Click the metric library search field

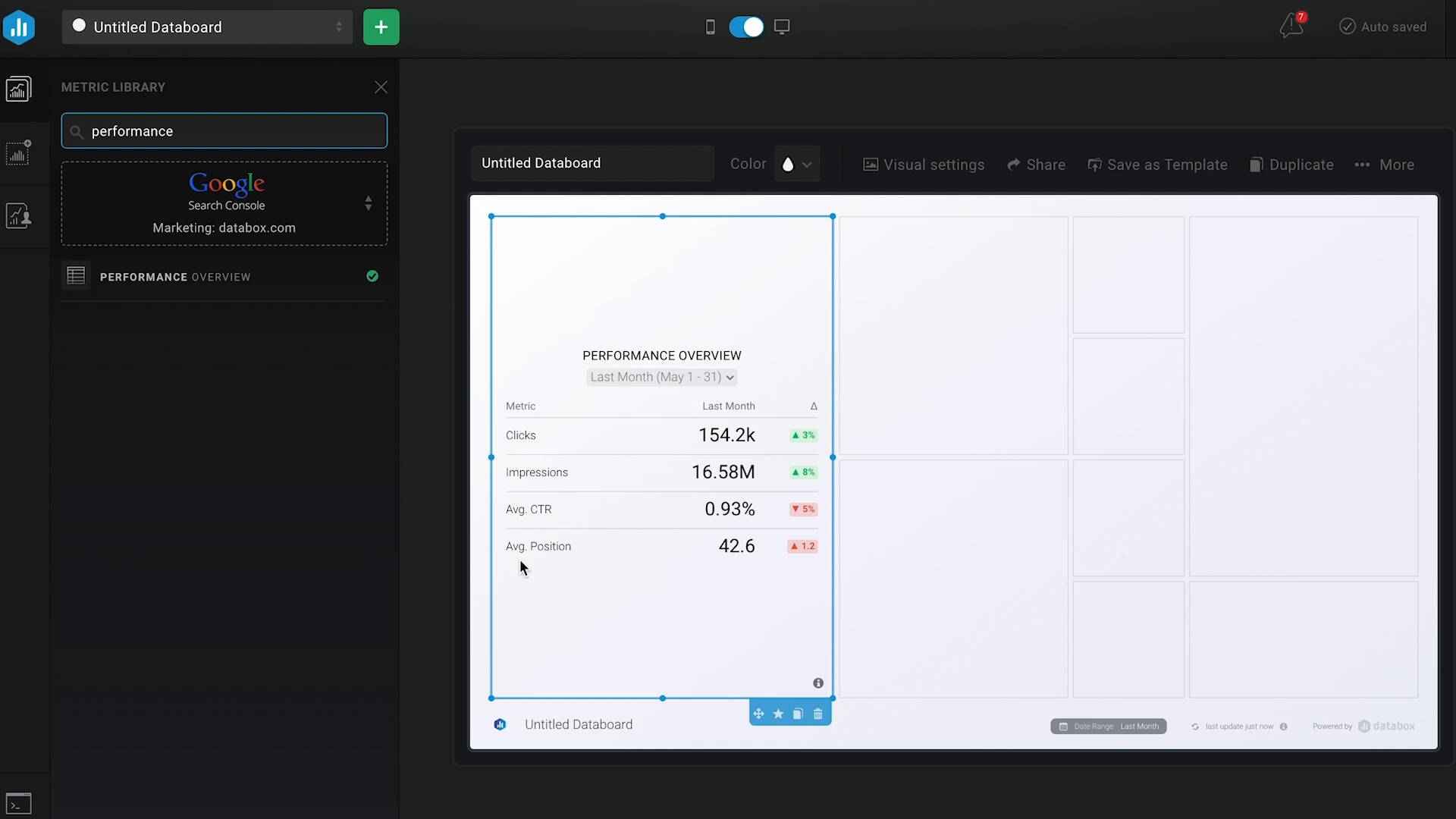click(x=224, y=131)
